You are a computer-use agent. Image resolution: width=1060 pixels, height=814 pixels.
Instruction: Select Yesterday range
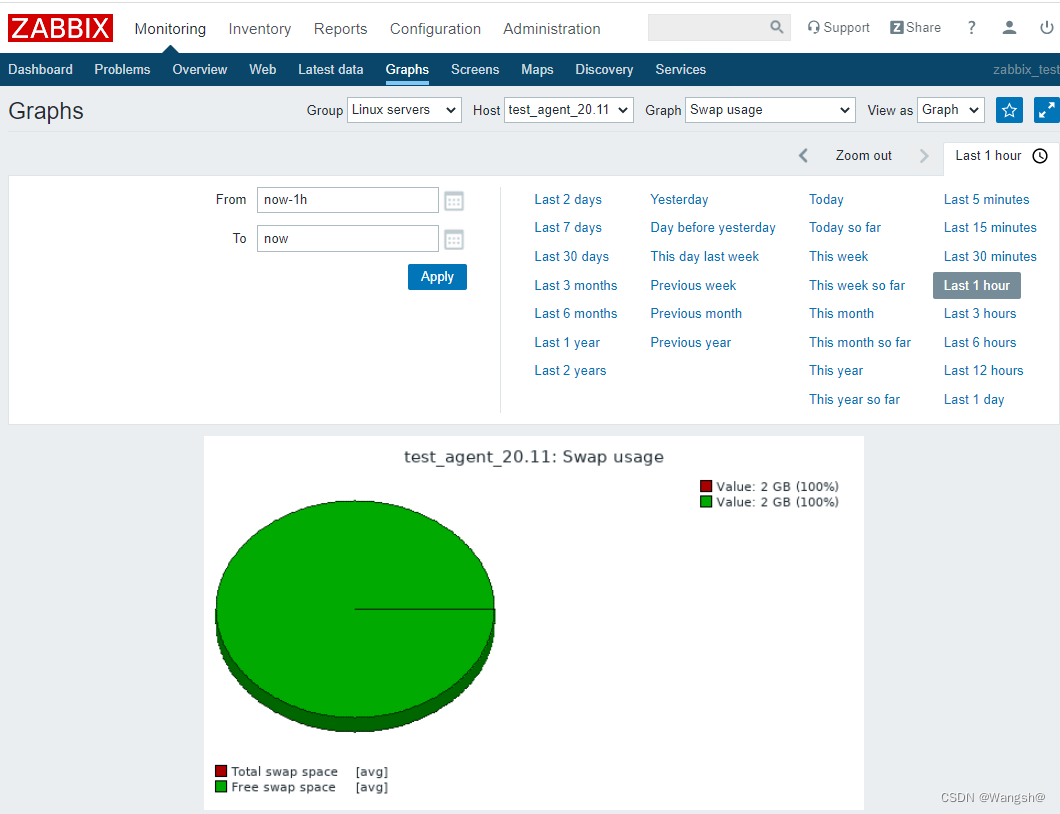[679, 199]
